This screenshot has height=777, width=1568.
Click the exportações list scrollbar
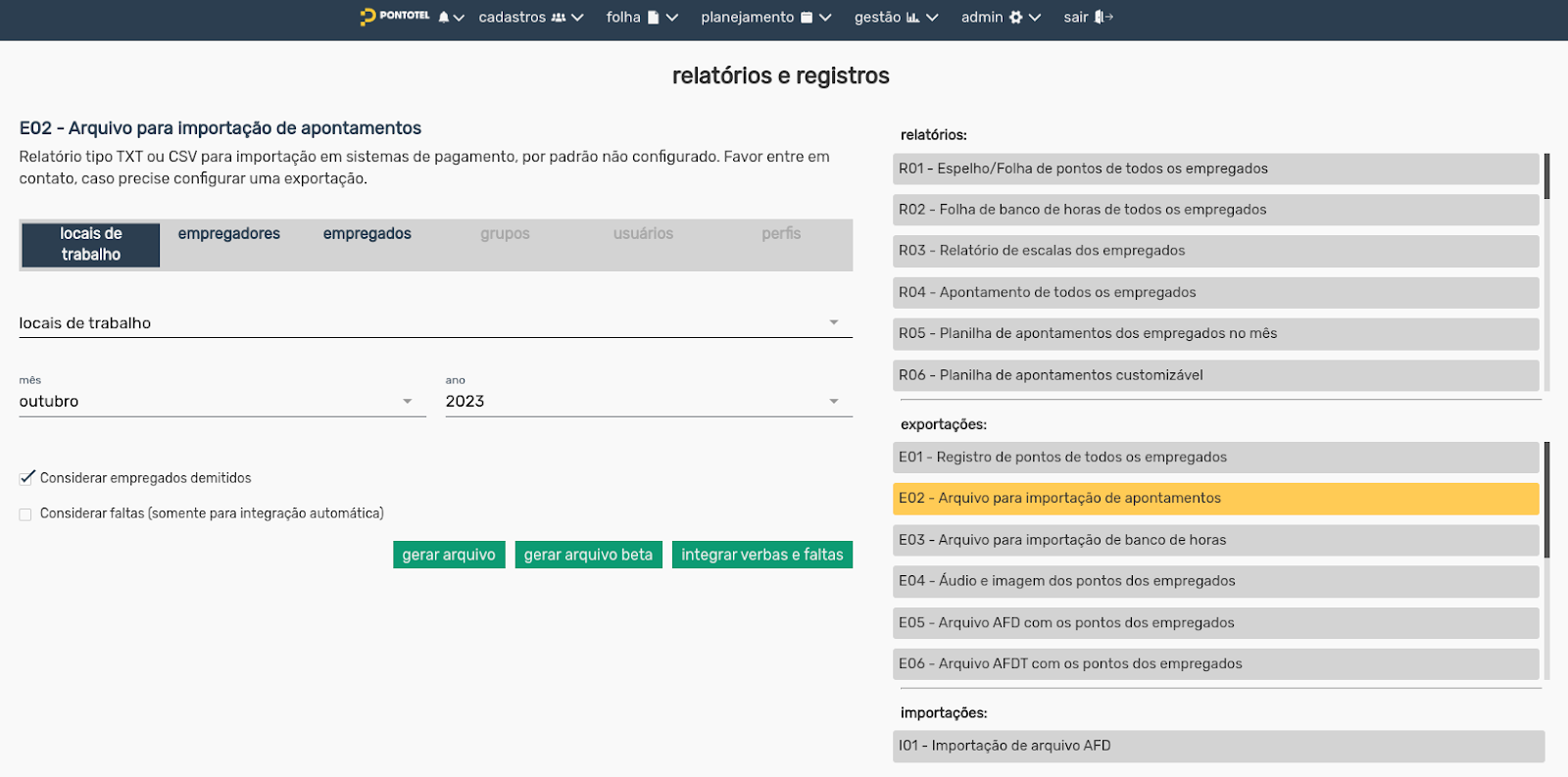(1546, 500)
